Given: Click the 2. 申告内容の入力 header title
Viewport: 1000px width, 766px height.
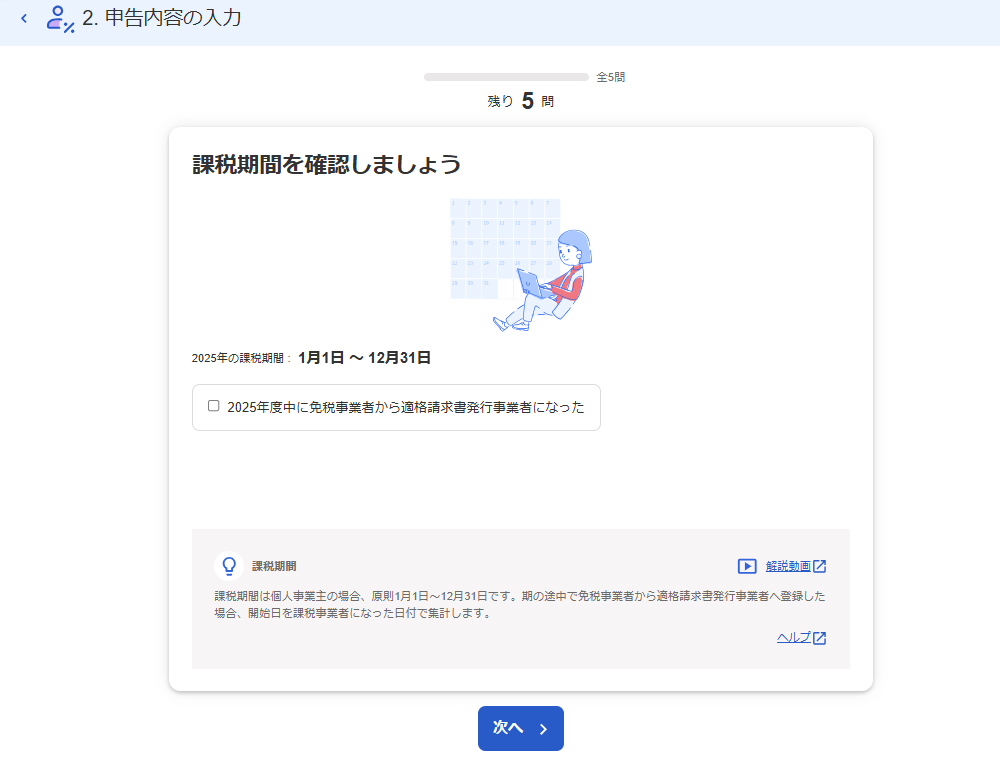Looking at the screenshot, I should (x=162, y=18).
